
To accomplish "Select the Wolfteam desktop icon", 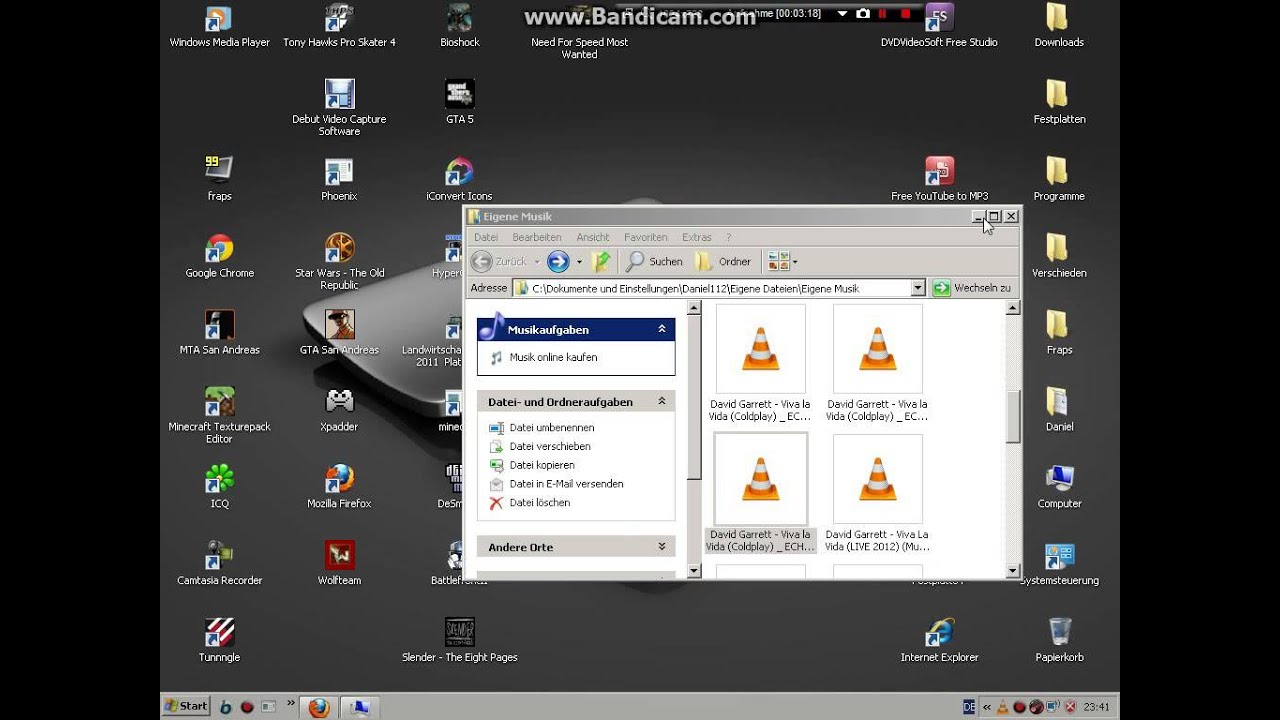I will tap(339, 564).
